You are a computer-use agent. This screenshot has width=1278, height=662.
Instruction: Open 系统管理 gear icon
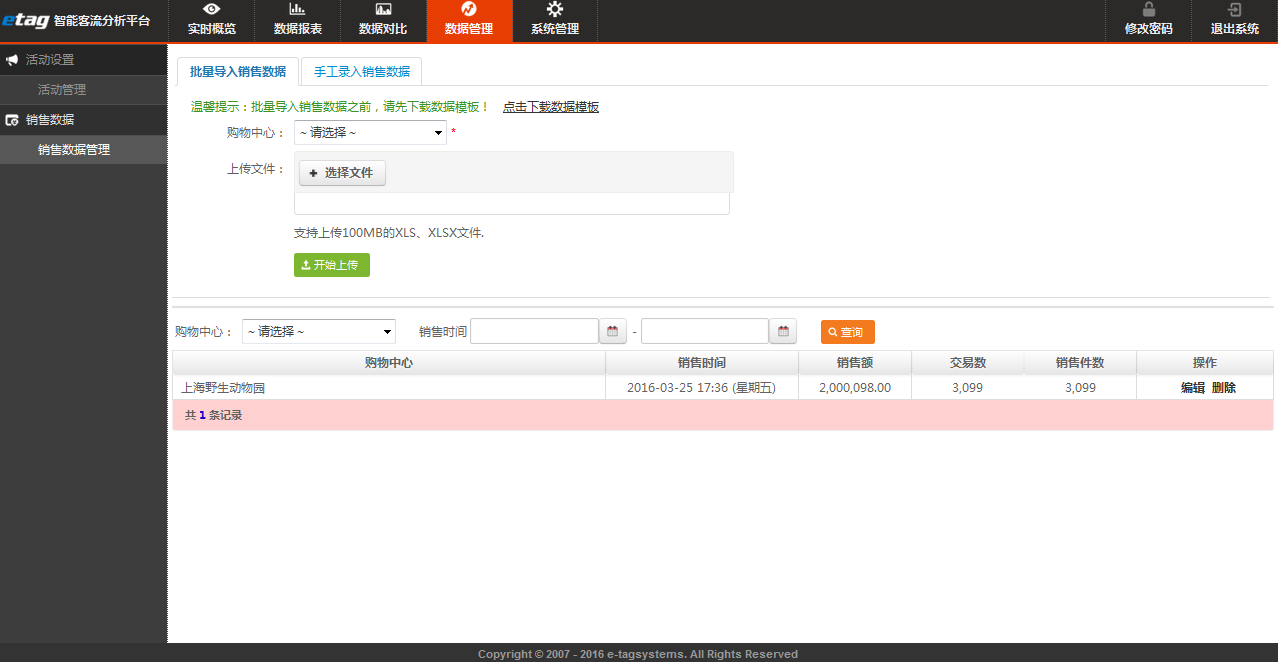(555, 9)
